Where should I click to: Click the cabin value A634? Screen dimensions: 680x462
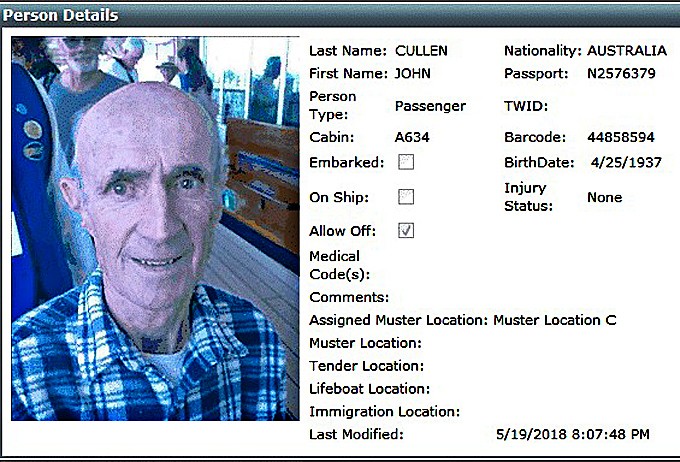412,137
